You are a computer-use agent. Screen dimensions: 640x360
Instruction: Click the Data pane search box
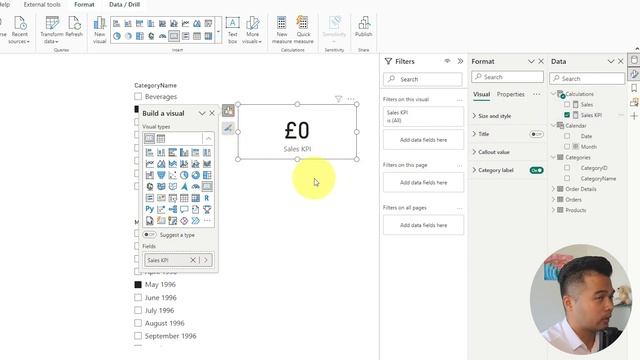(587, 78)
